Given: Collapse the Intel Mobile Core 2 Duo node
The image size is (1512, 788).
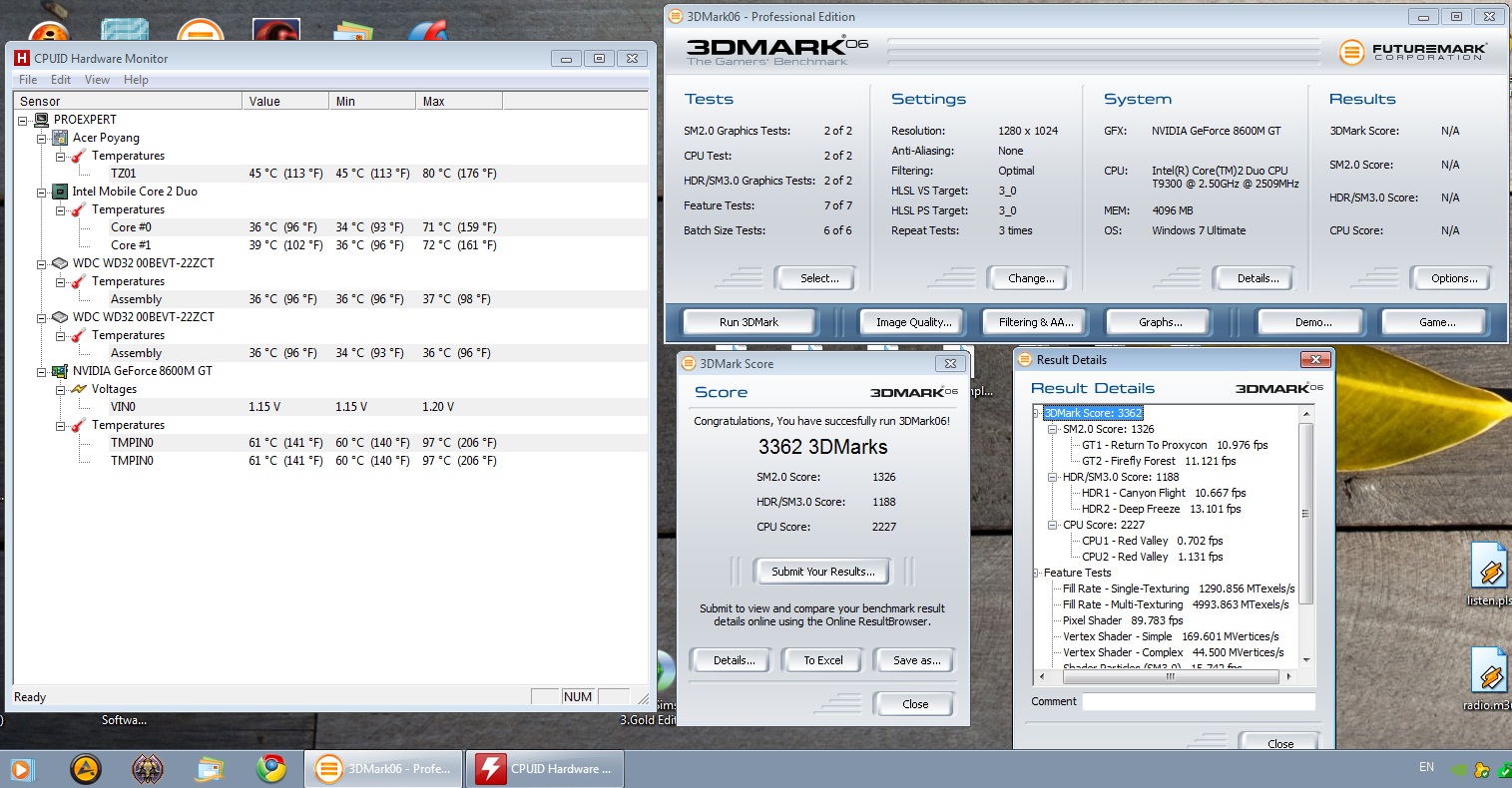Looking at the screenshot, I should tap(42, 192).
